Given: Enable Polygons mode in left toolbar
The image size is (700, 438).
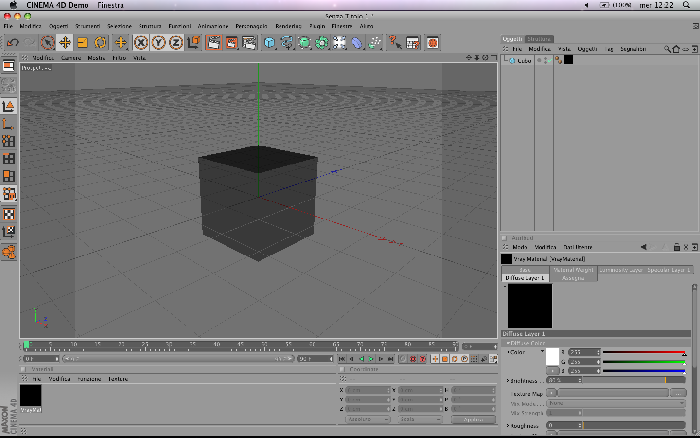Looking at the screenshot, I should point(8,176).
